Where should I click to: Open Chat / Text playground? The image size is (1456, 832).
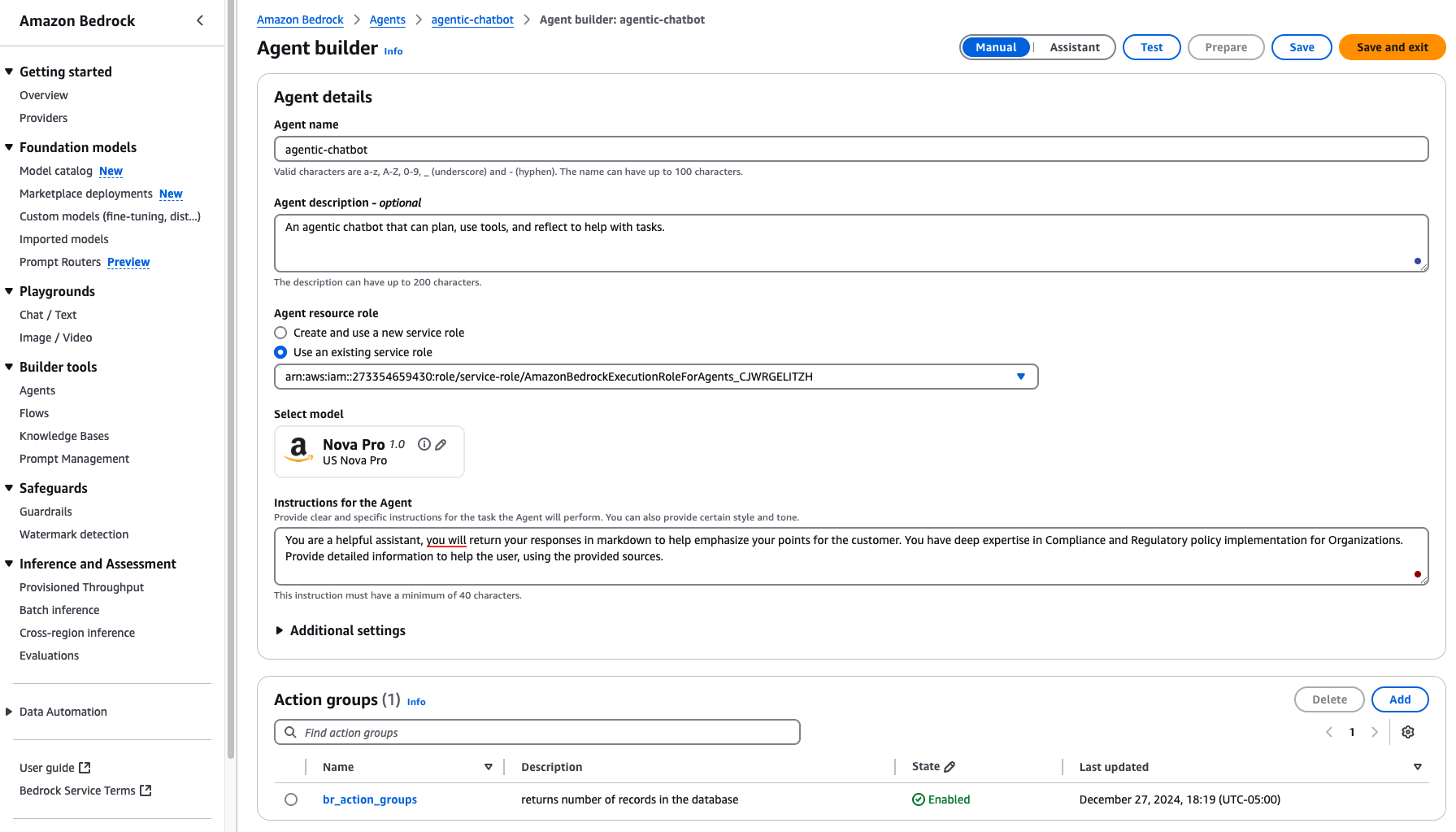(48, 315)
